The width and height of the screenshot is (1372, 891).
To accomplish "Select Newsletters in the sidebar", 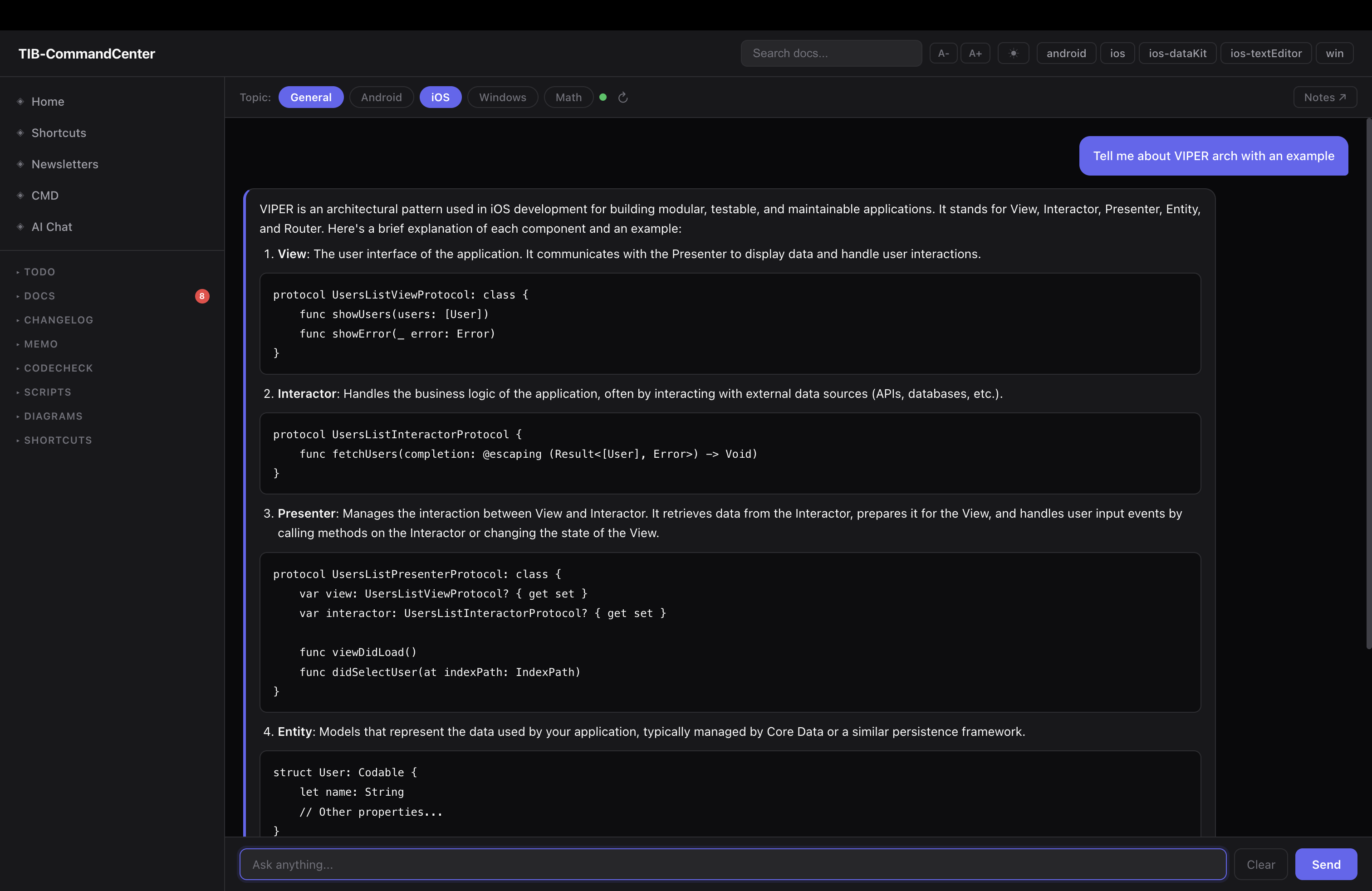I will [64, 164].
